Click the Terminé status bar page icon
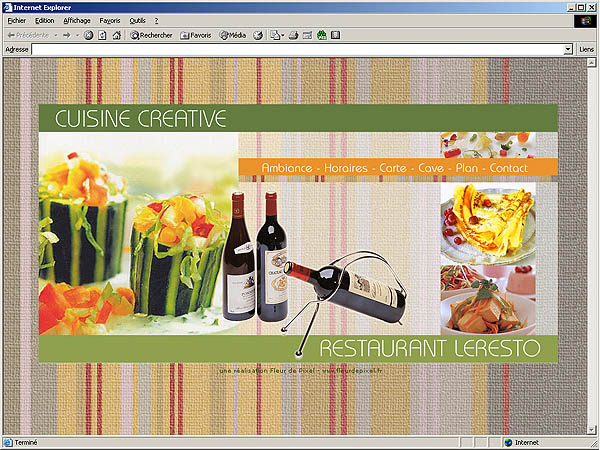600x450 pixels. tap(8, 443)
